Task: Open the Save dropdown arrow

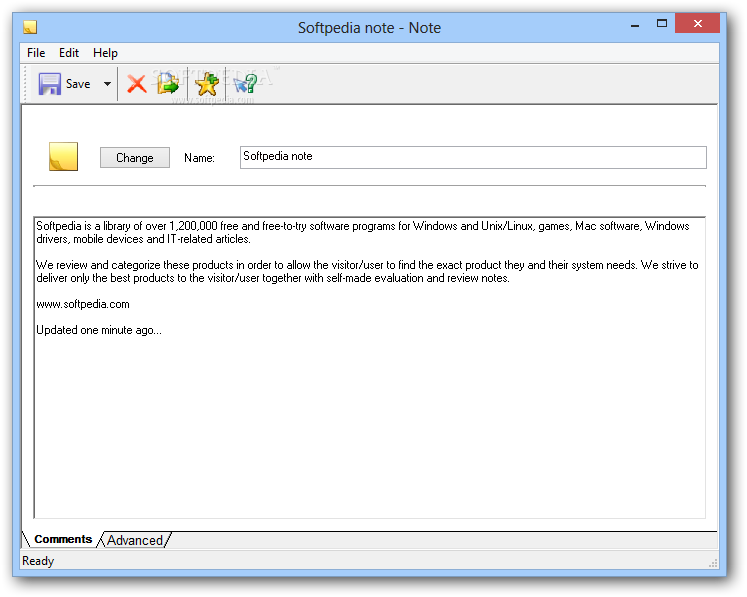Action: (x=108, y=84)
